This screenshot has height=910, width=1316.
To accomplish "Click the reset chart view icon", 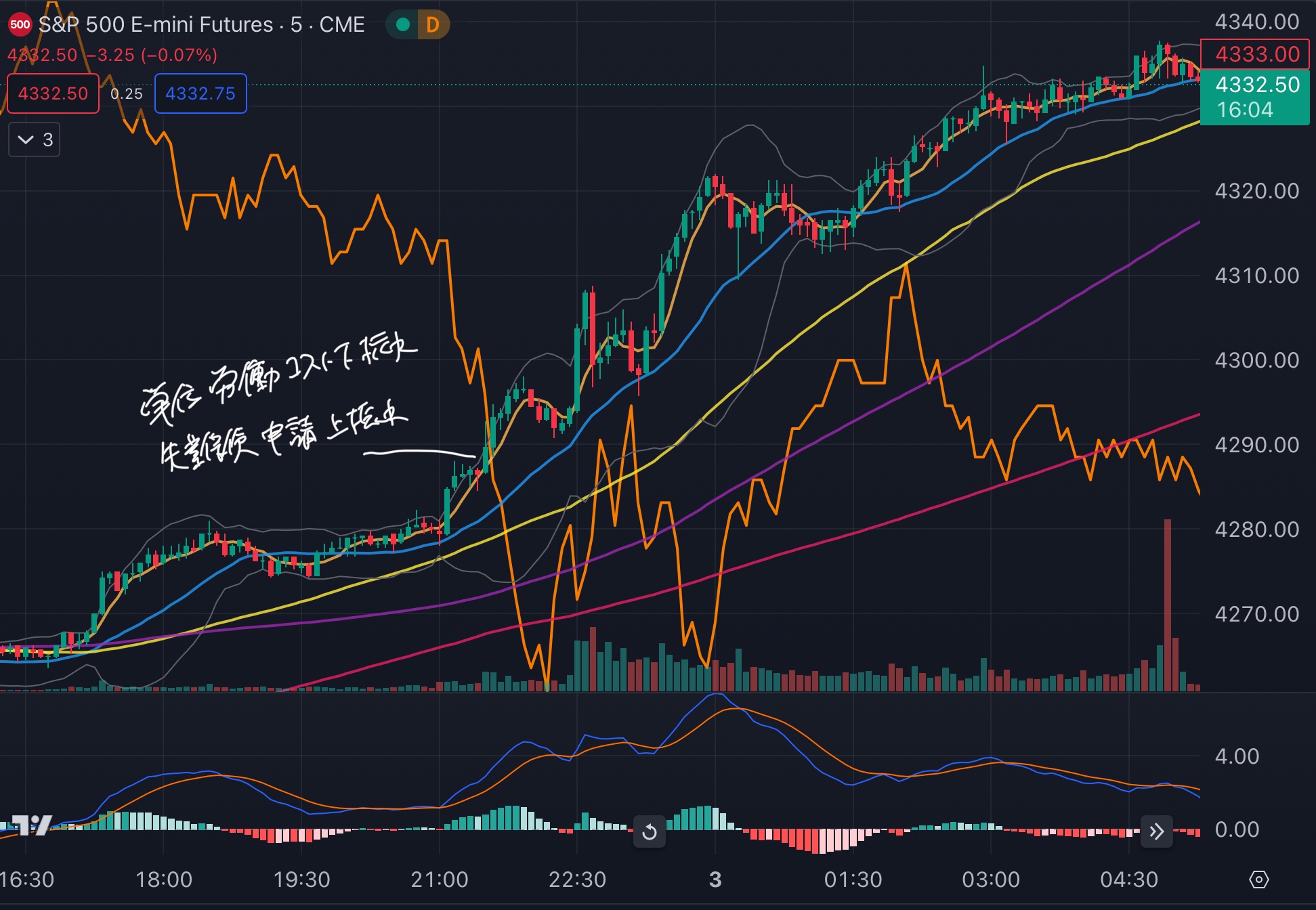I will (x=649, y=831).
